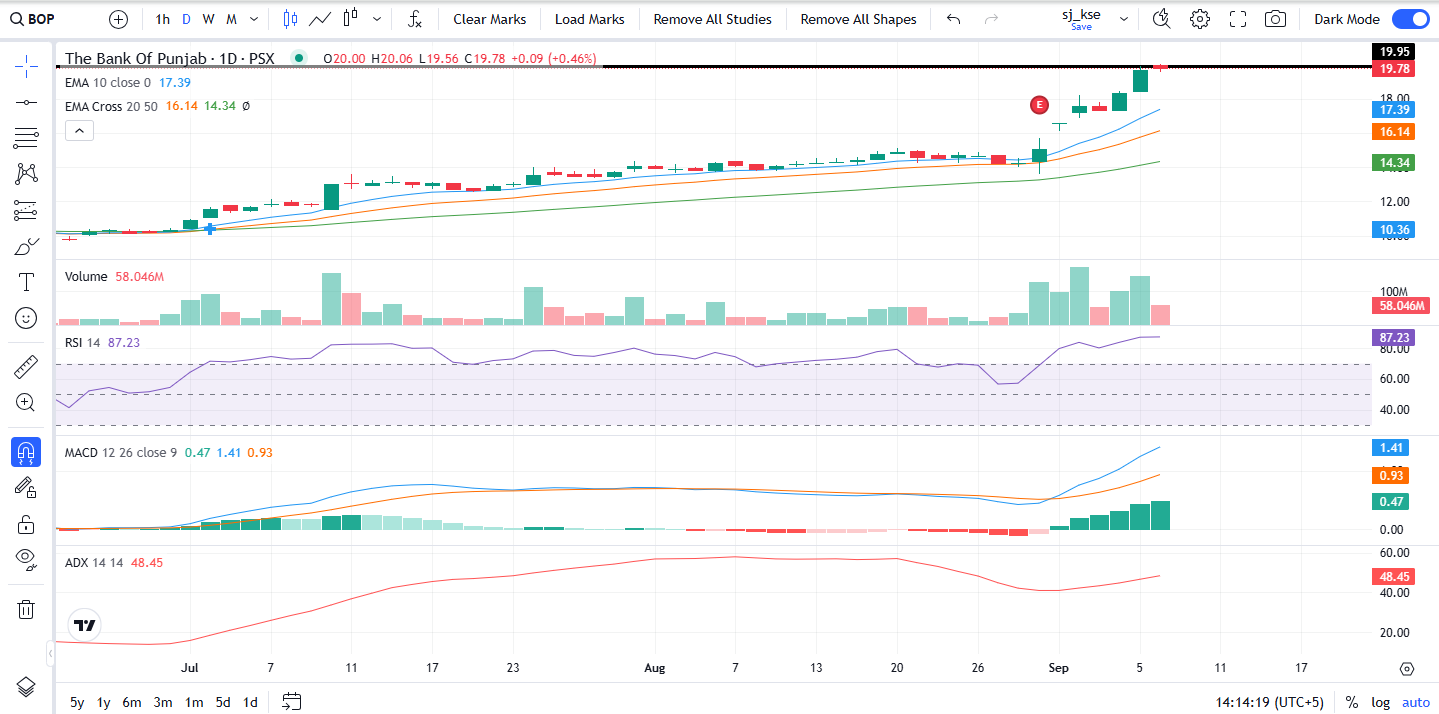This screenshot has height=714, width=1439.
Task: Select the M monthly interval
Action: (x=231, y=19)
